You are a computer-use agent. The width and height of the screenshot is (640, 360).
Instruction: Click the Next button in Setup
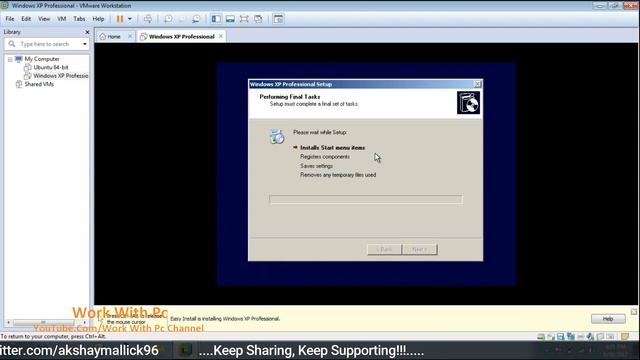tap(420, 249)
